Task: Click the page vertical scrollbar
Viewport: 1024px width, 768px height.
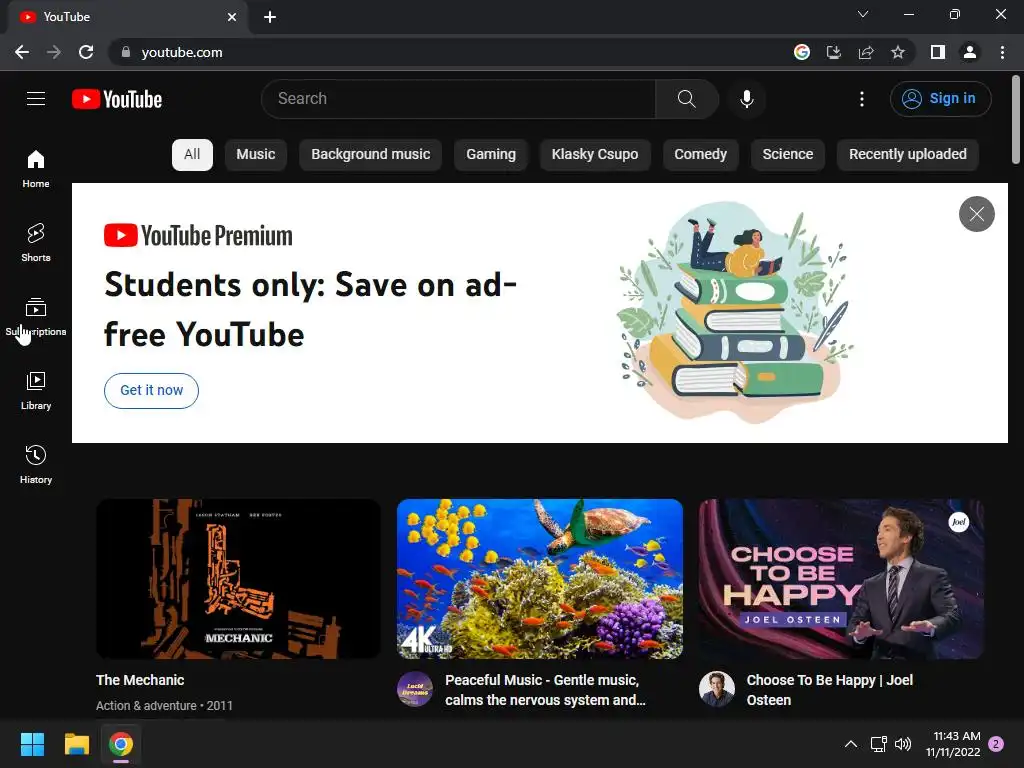Action: coord(1016,119)
